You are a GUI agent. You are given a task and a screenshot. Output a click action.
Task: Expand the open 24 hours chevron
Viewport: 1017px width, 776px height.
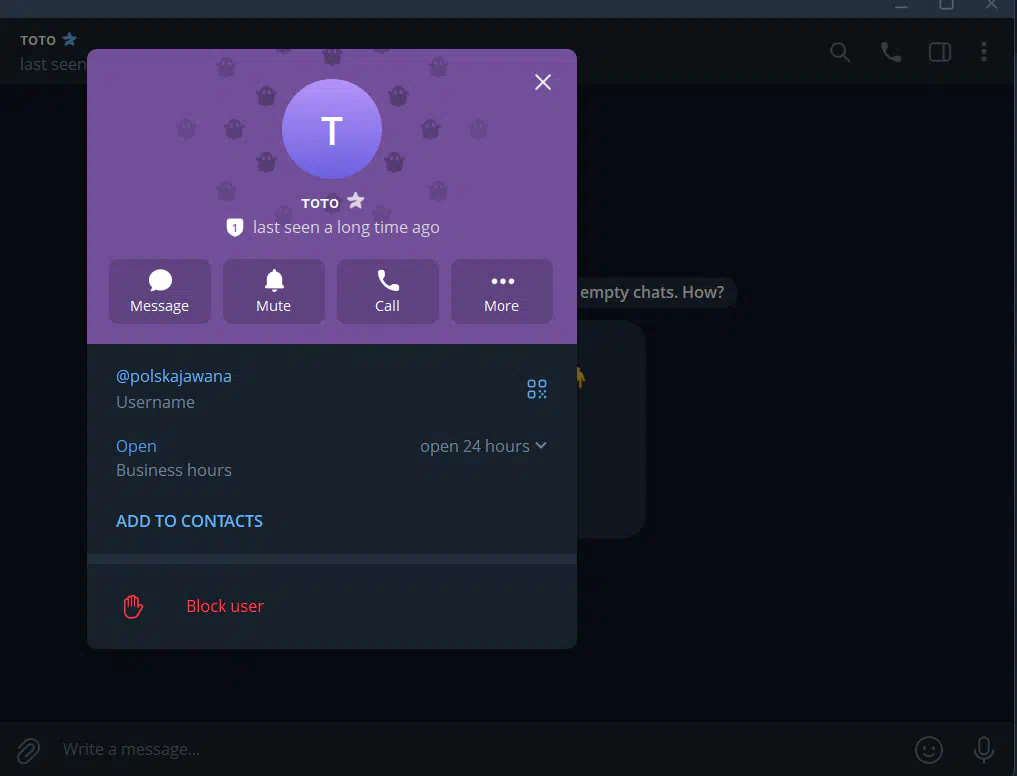point(541,446)
